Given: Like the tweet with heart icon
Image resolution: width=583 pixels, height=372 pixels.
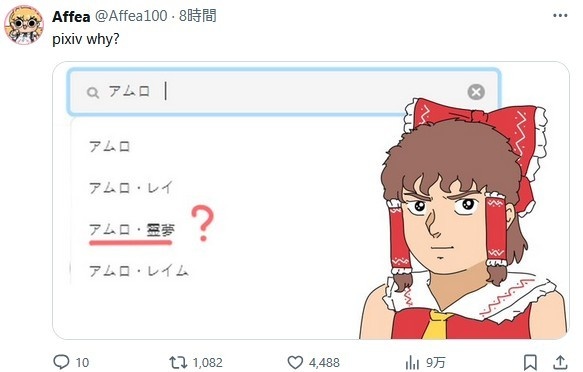Looking at the screenshot, I should pyautogui.click(x=295, y=362).
